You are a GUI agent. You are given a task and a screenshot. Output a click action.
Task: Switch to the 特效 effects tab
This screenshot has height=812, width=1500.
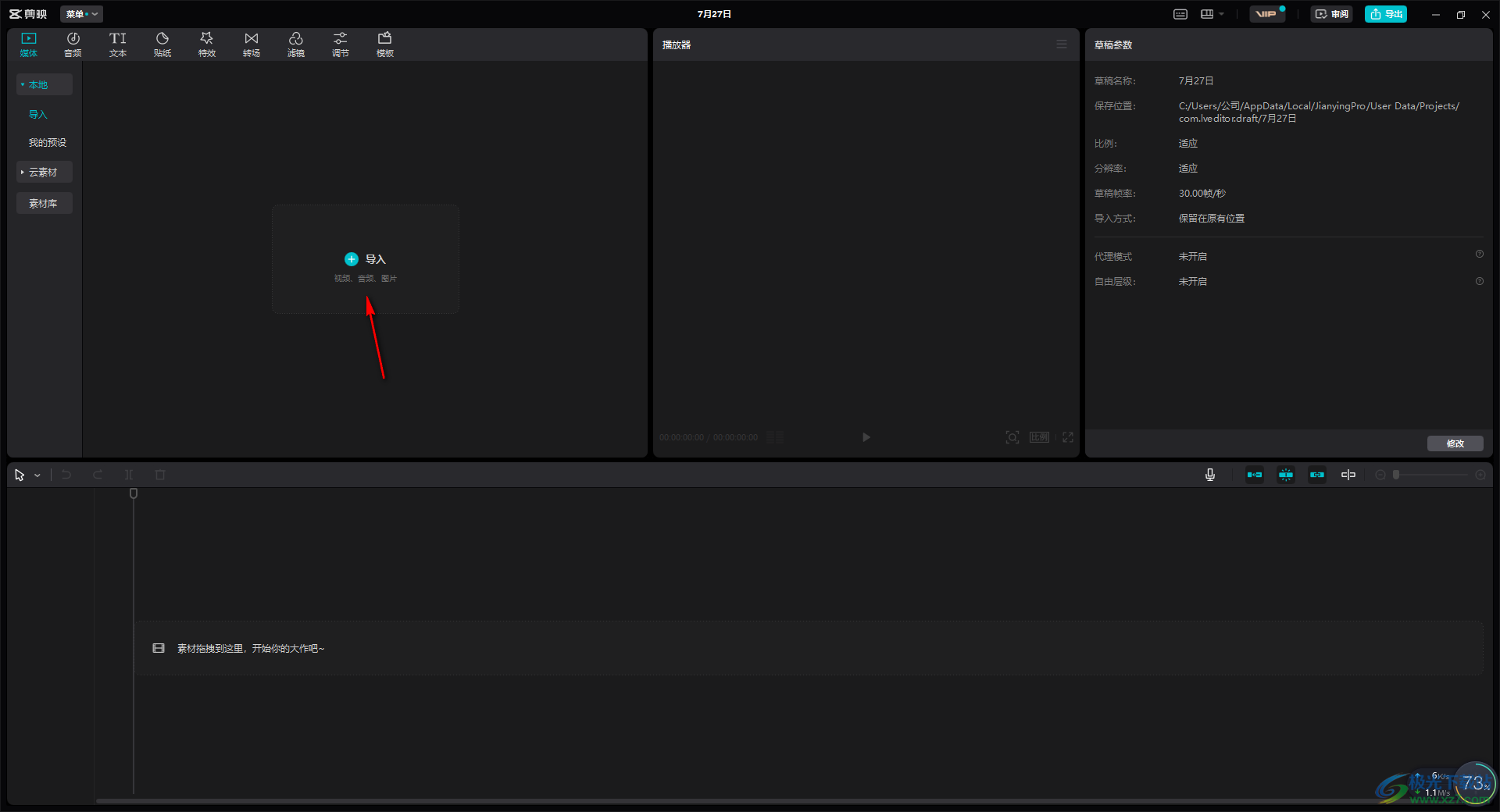(x=207, y=45)
